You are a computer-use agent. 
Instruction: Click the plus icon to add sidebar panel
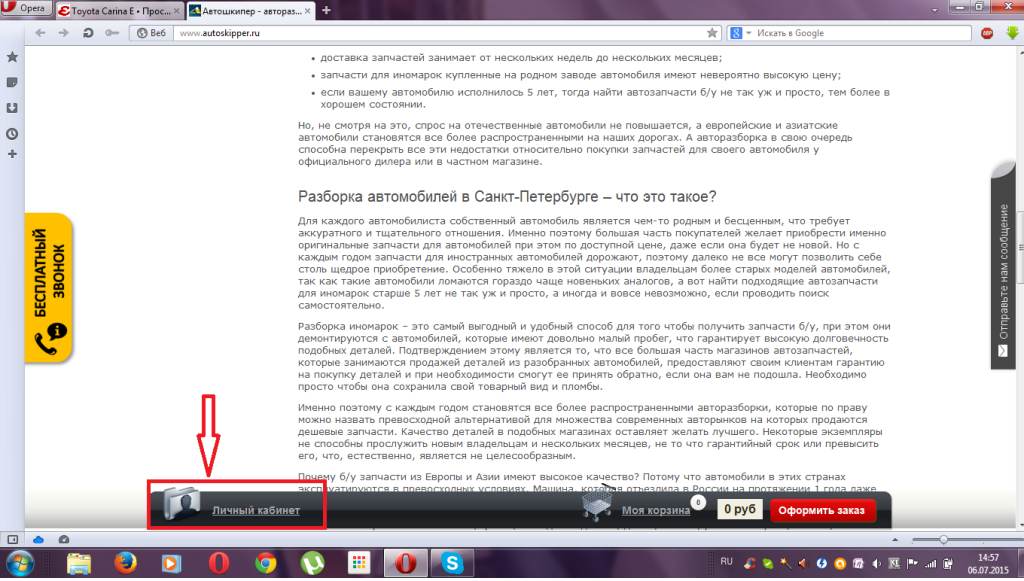coord(11,155)
